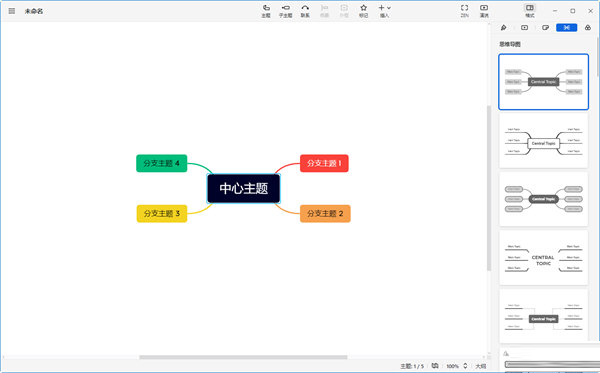The image size is (600, 373).
Task: Open the pitch slide tab in format panel
Action: (x=525, y=28)
